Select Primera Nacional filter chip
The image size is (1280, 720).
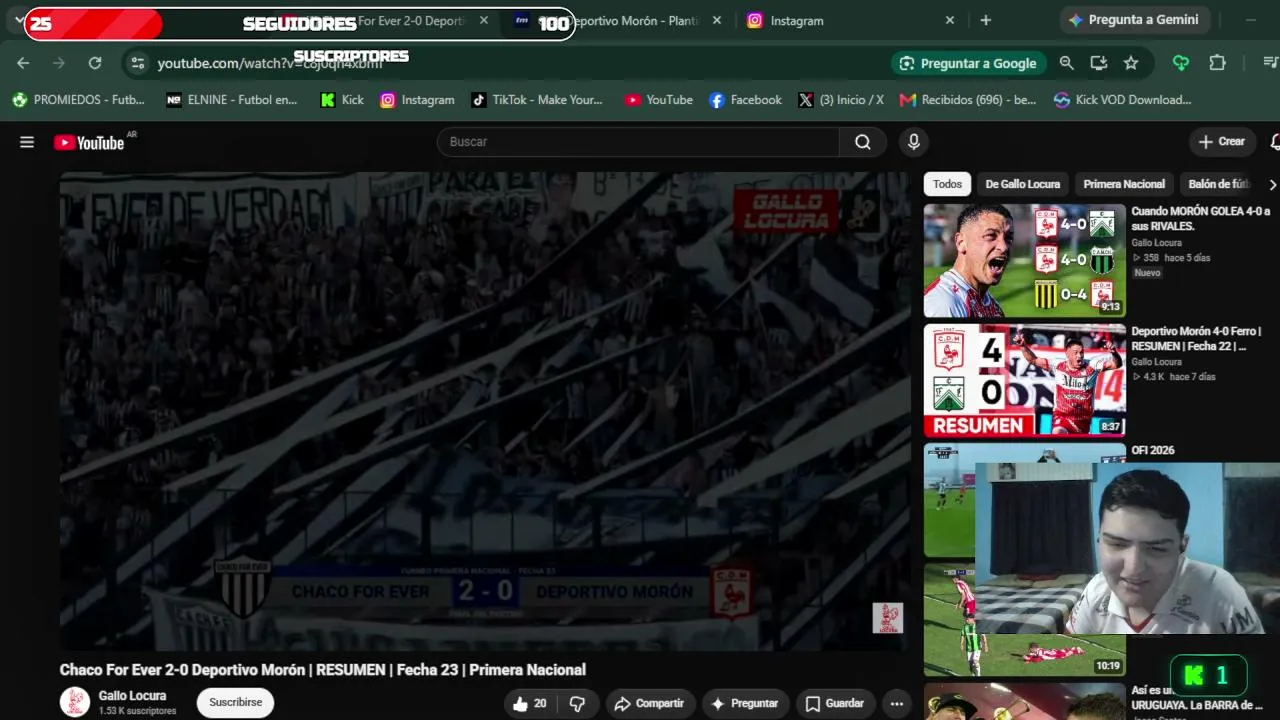(x=1124, y=184)
